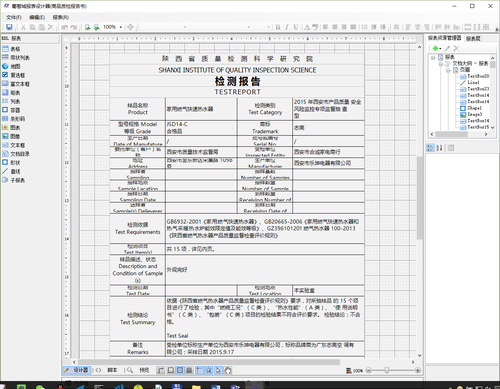The image size is (500, 389).
Task: Click the pan hand icon in bottom bar
Action: (x=228, y=370)
